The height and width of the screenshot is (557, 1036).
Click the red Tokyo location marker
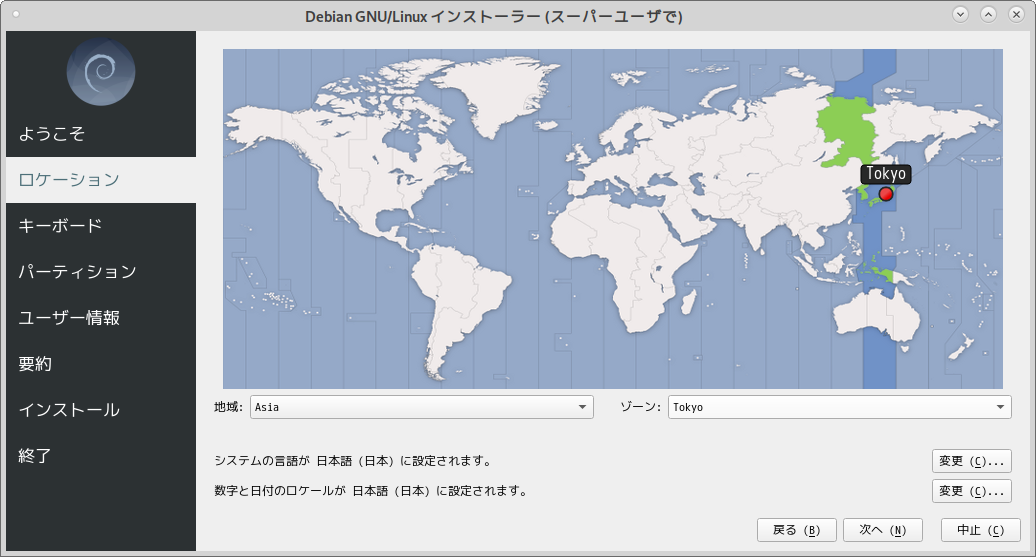pyautogui.click(x=886, y=194)
